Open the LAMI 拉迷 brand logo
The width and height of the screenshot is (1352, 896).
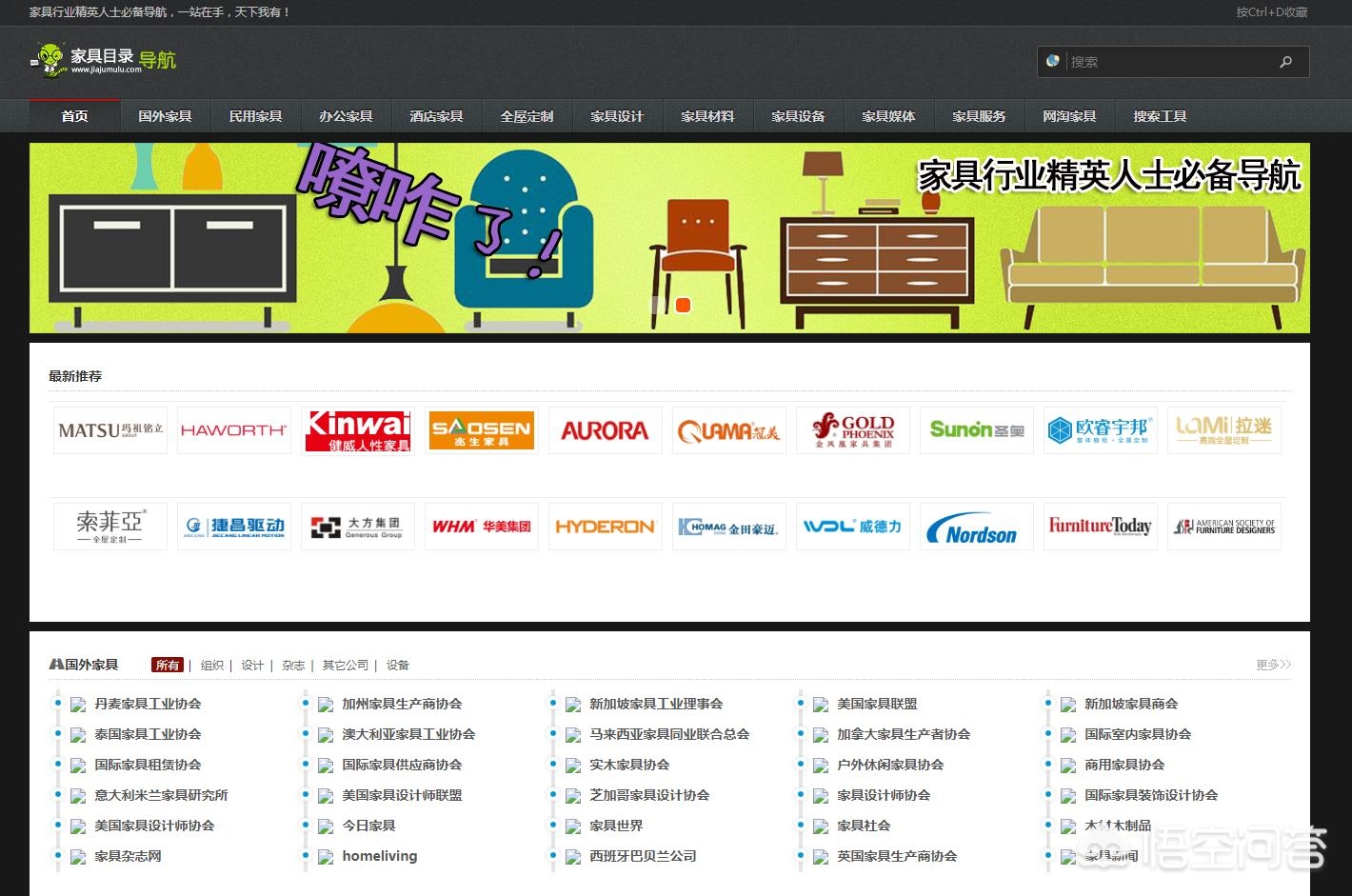click(1224, 430)
